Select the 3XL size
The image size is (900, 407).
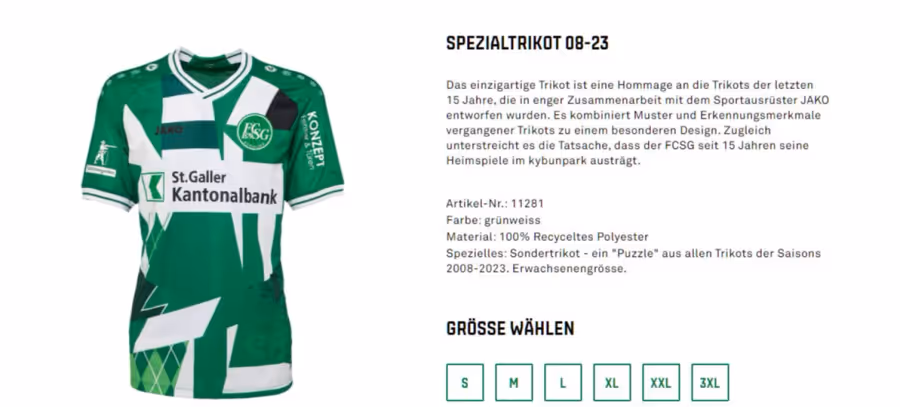(x=710, y=382)
